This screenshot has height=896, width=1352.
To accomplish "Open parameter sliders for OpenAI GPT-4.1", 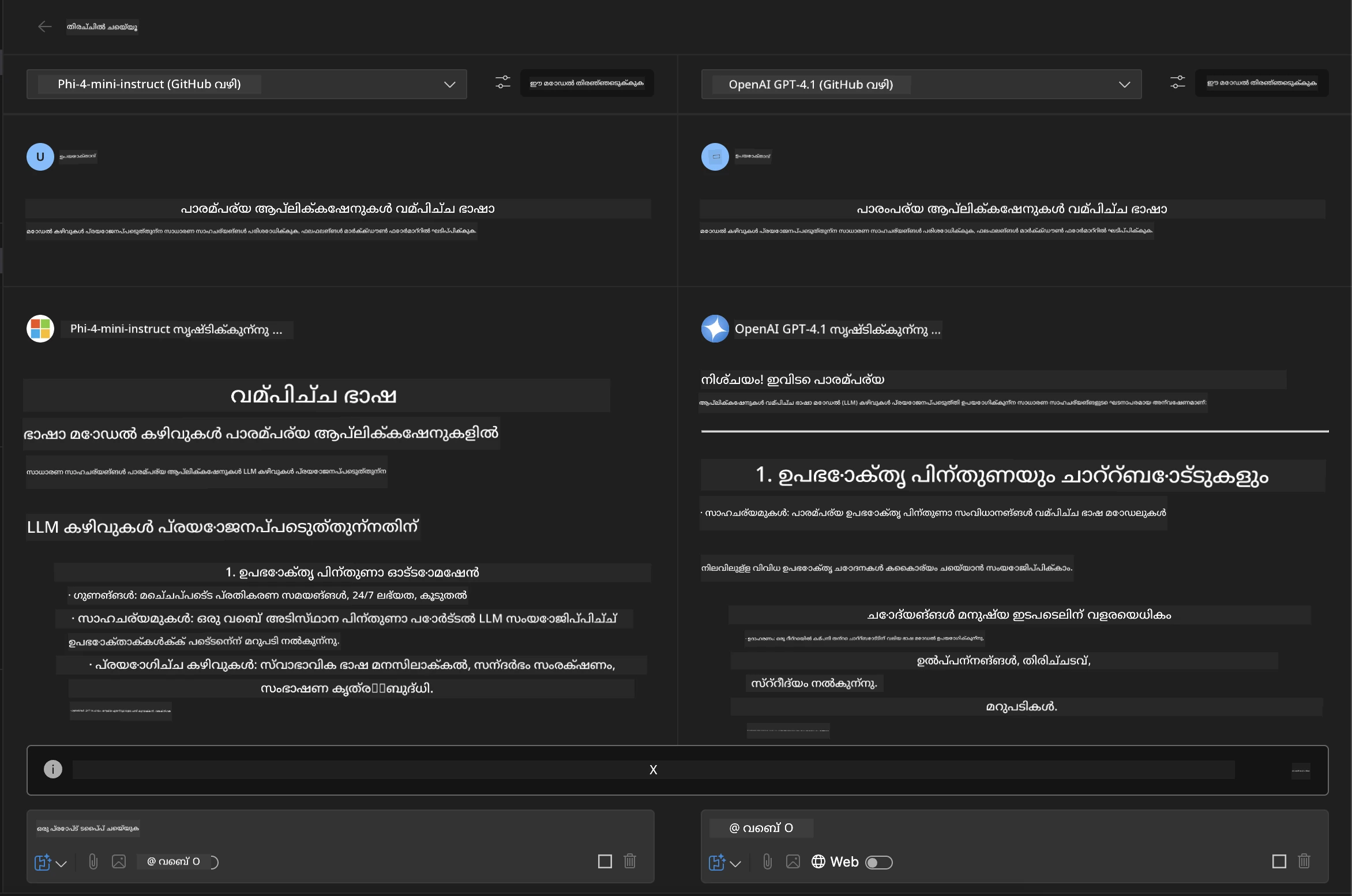I will coord(1178,82).
